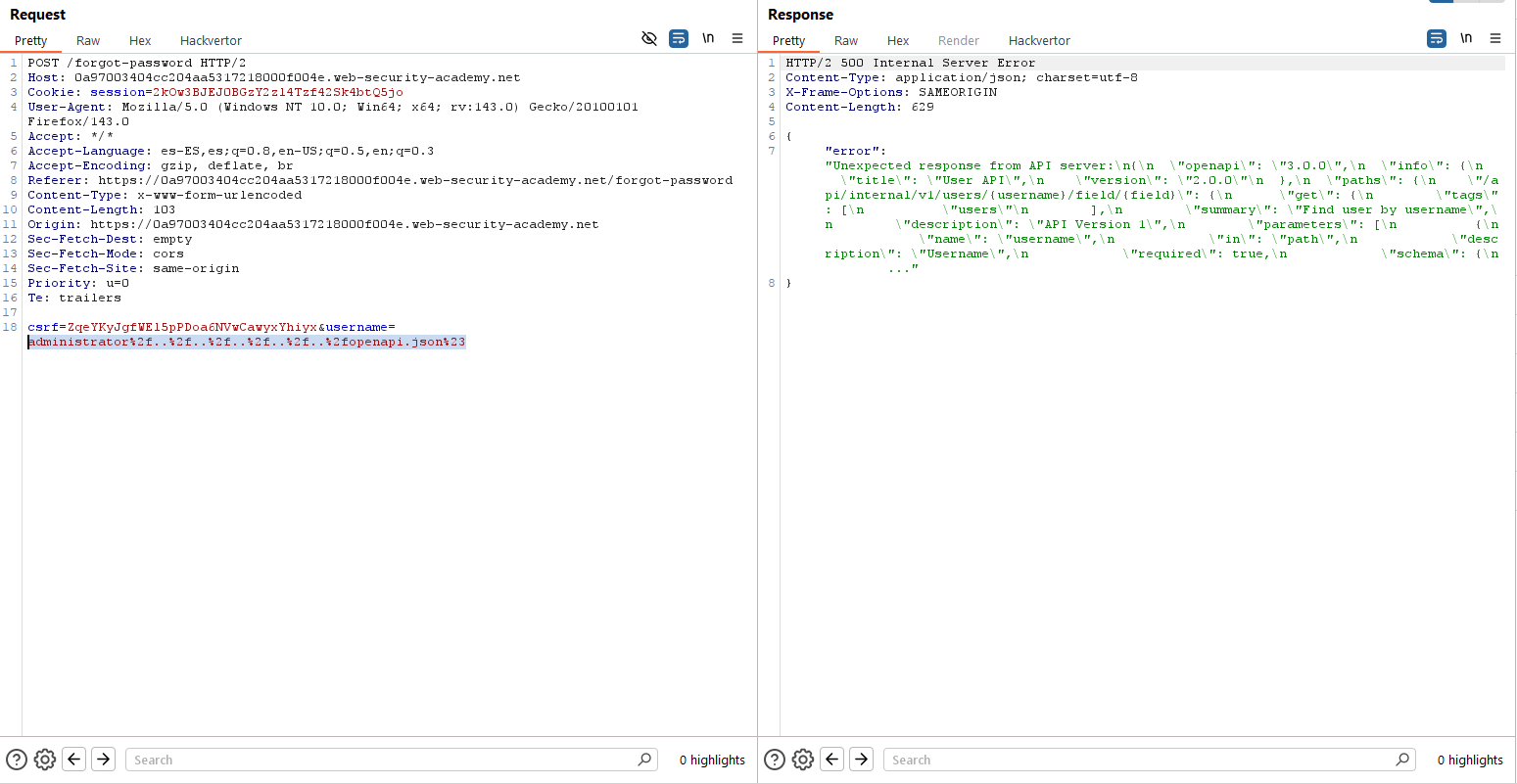Click the response search forward arrow

click(x=861, y=760)
